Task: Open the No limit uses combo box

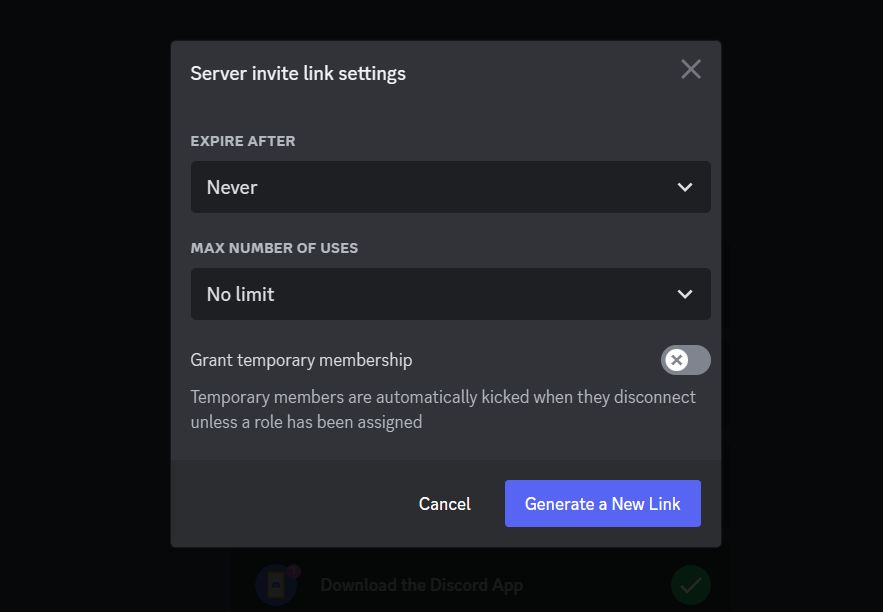Action: (x=451, y=294)
